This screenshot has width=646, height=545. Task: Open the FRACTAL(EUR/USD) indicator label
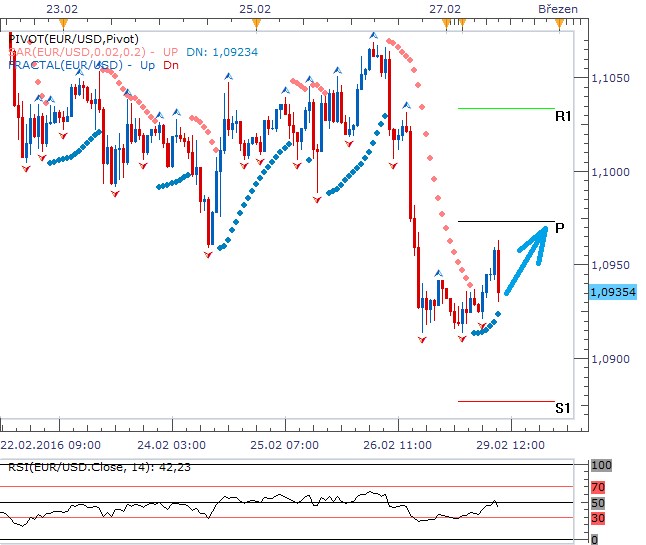(x=65, y=65)
